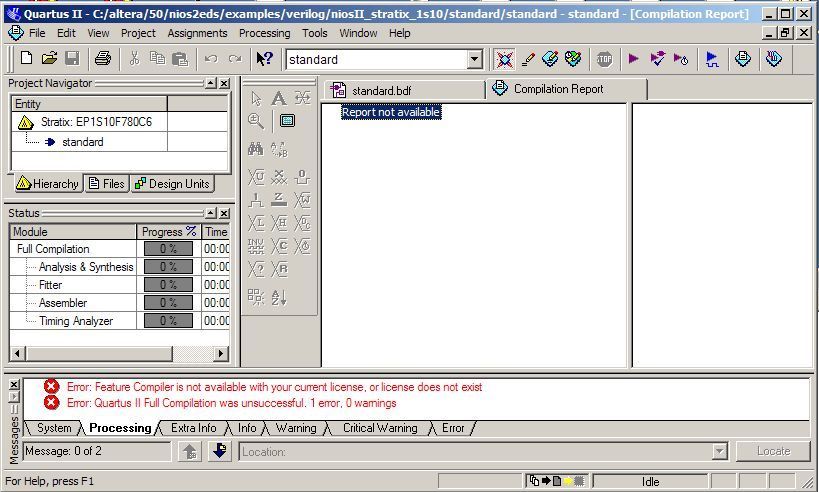Select the Files tab
Viewport: 819px width, 492px height.
point(107,183)
